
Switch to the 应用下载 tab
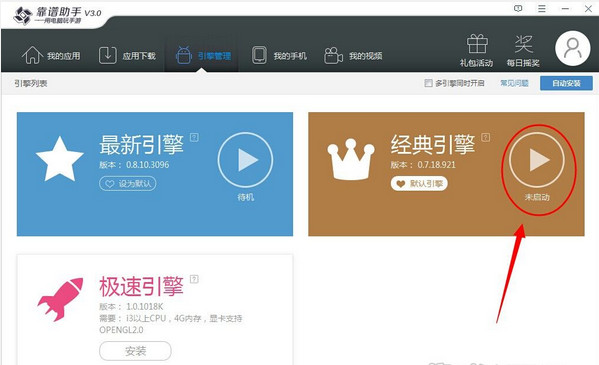coord(127,56)
